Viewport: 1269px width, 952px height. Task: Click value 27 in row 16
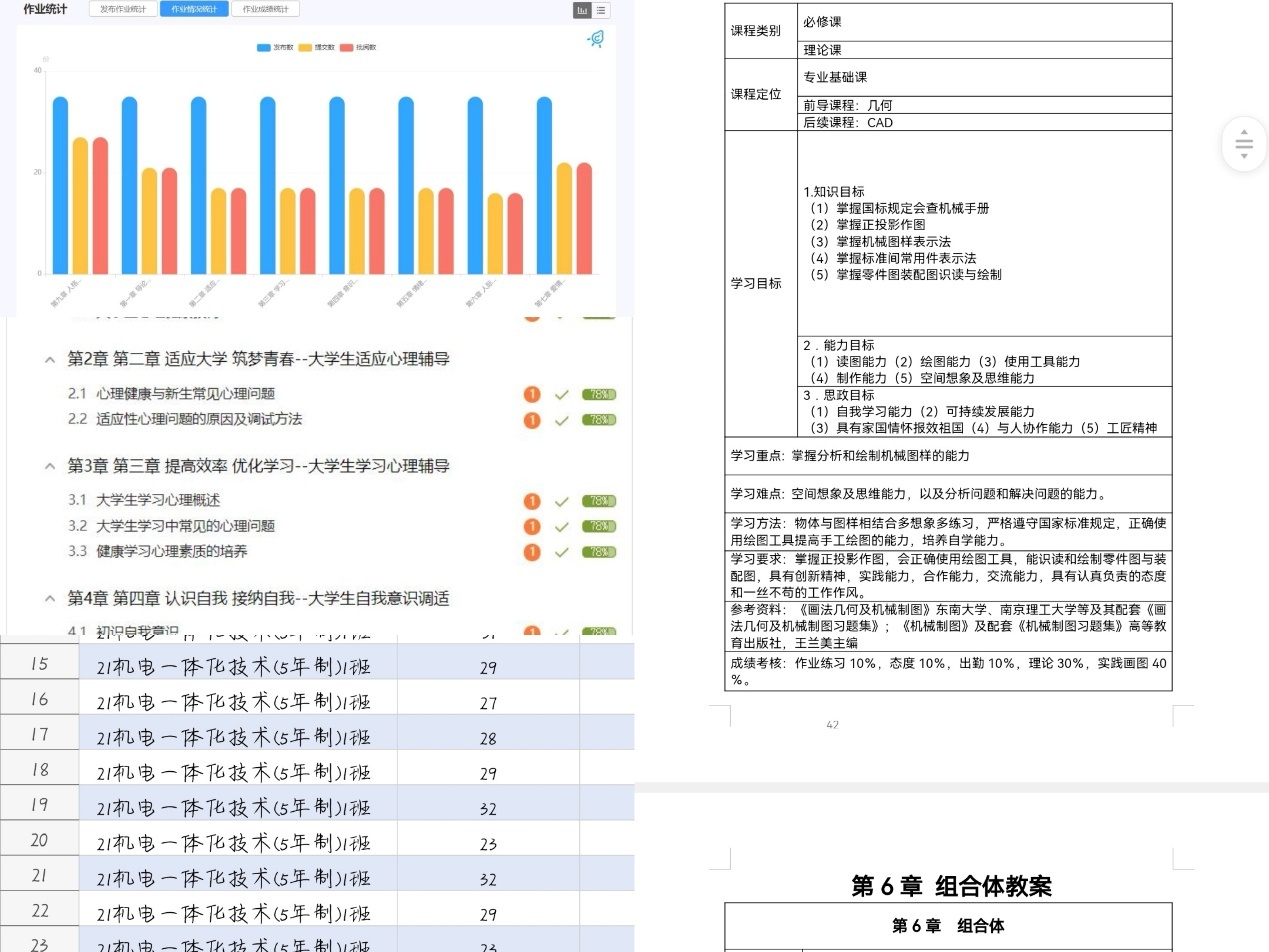[488, 703]
